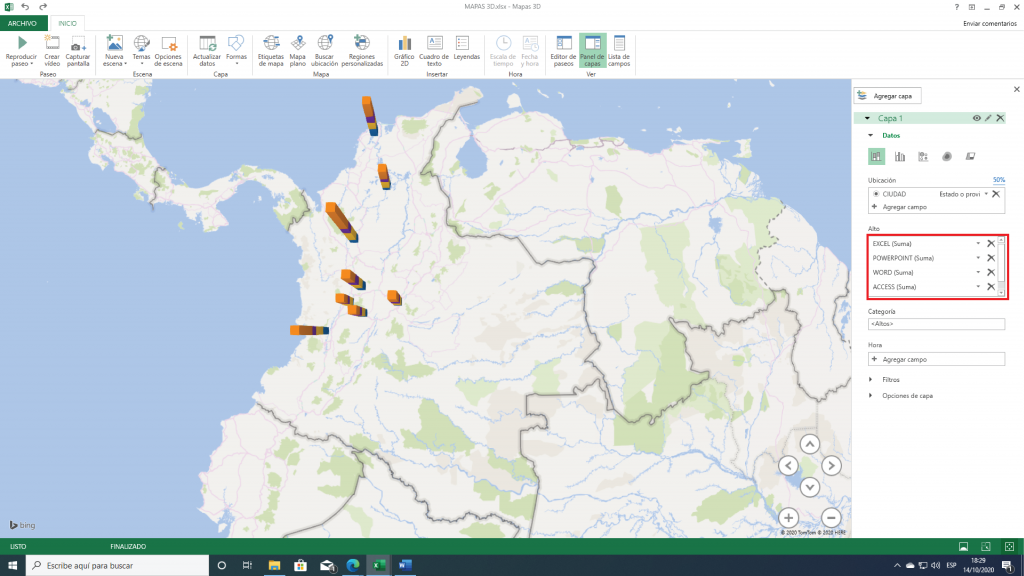Toggle Etiquetas de mapa
Image resolution: width=1024 pixels, height=576 pixels.
click(x=270, y=51)
